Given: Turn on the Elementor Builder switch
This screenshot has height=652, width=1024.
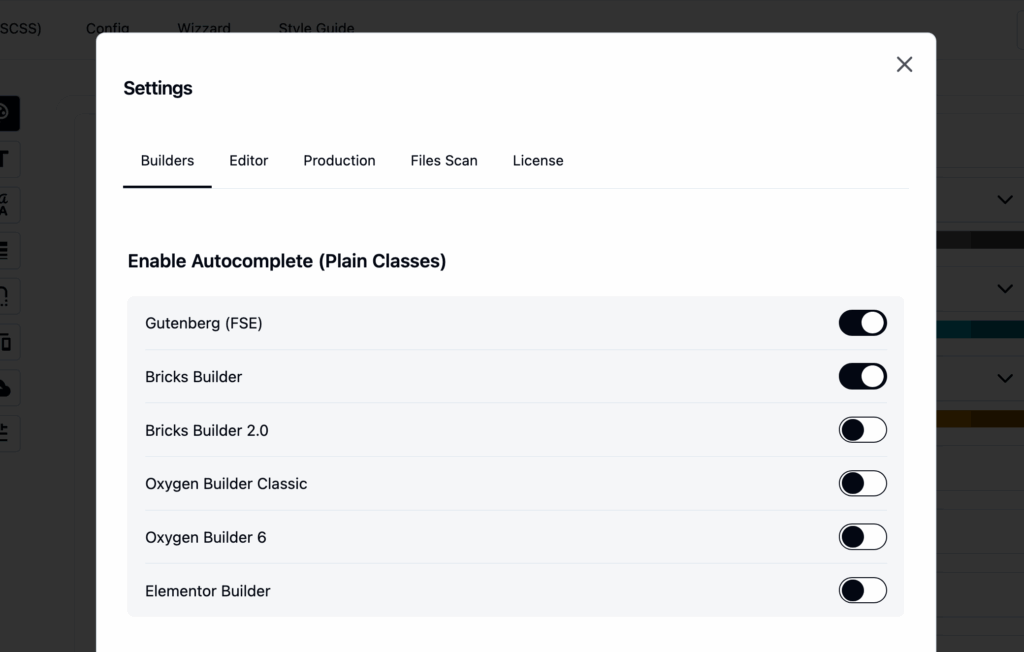Looking at the screenshot, I should click(x=862, y=590).
